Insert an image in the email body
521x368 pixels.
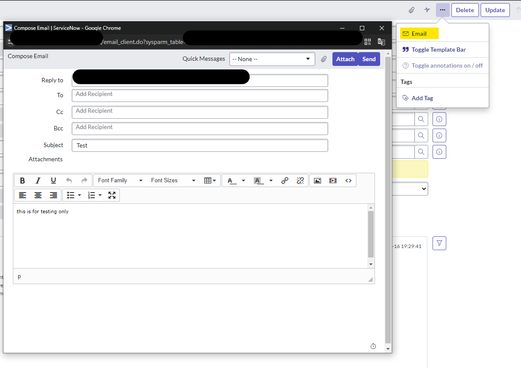(x=317, y=181)
